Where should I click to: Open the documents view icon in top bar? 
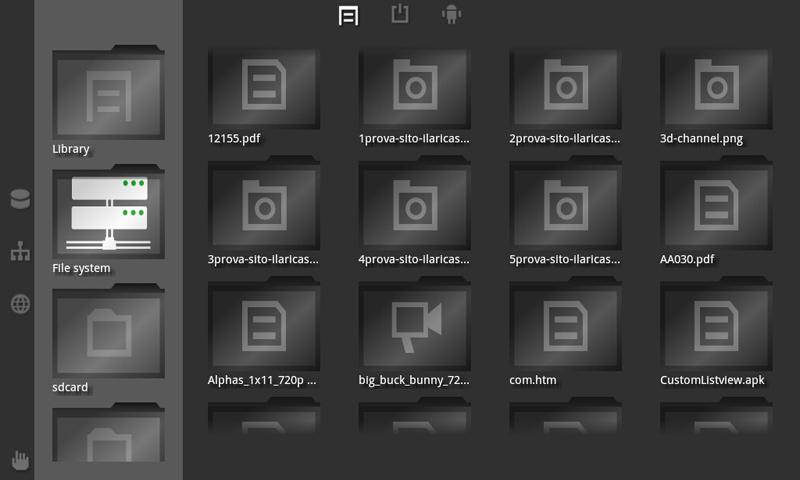(x=348, y=16)
